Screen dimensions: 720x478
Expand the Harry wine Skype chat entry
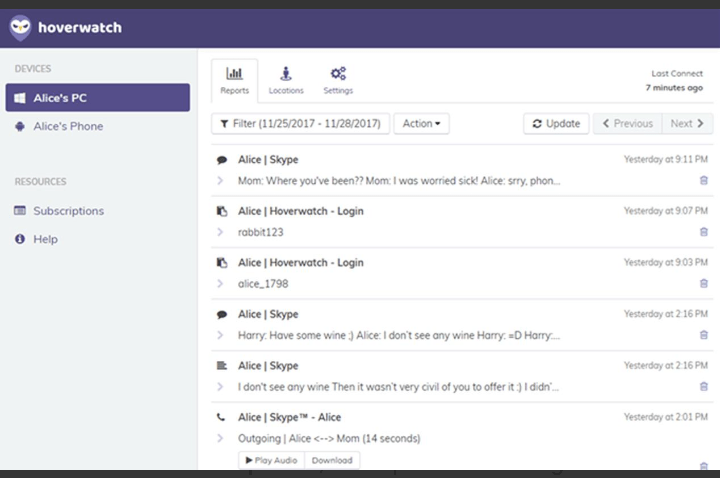point(220,335)
